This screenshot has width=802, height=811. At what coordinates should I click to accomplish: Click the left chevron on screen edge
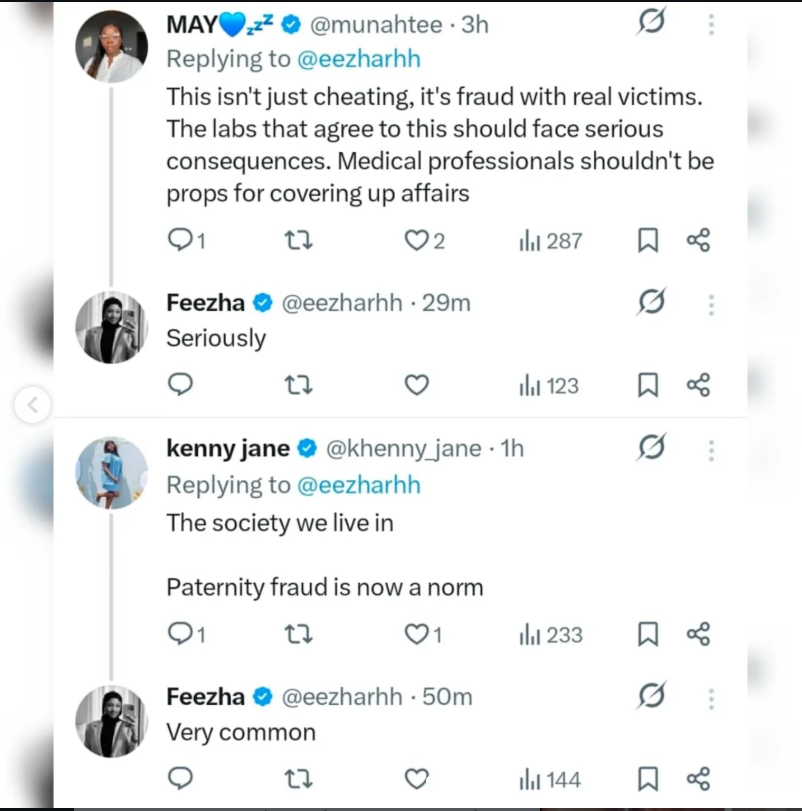click(32, 405)
